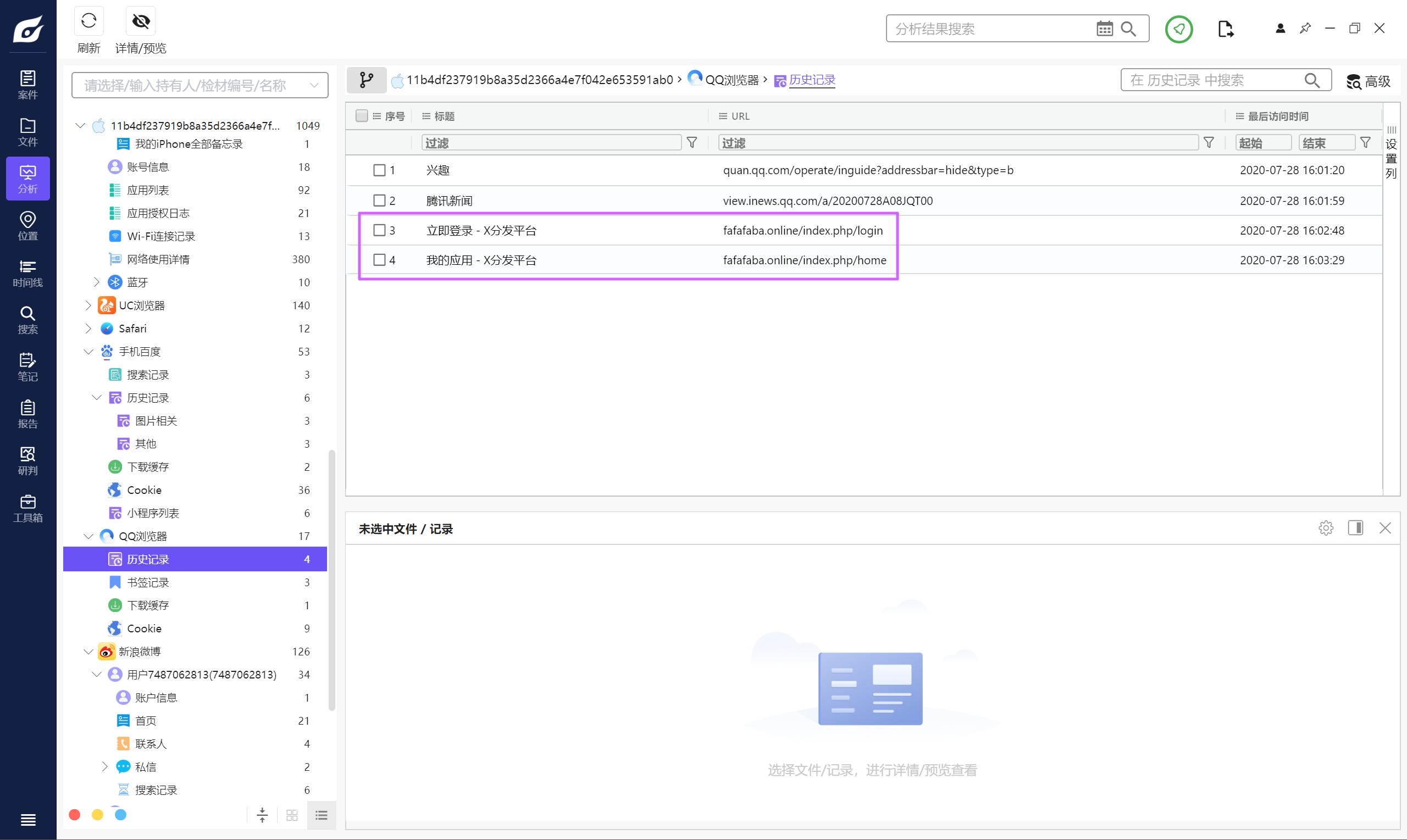The width and height of the screenshot is (1407, 840).
Task: Open the 笔记 sidebar section
Action: point(27,367)
